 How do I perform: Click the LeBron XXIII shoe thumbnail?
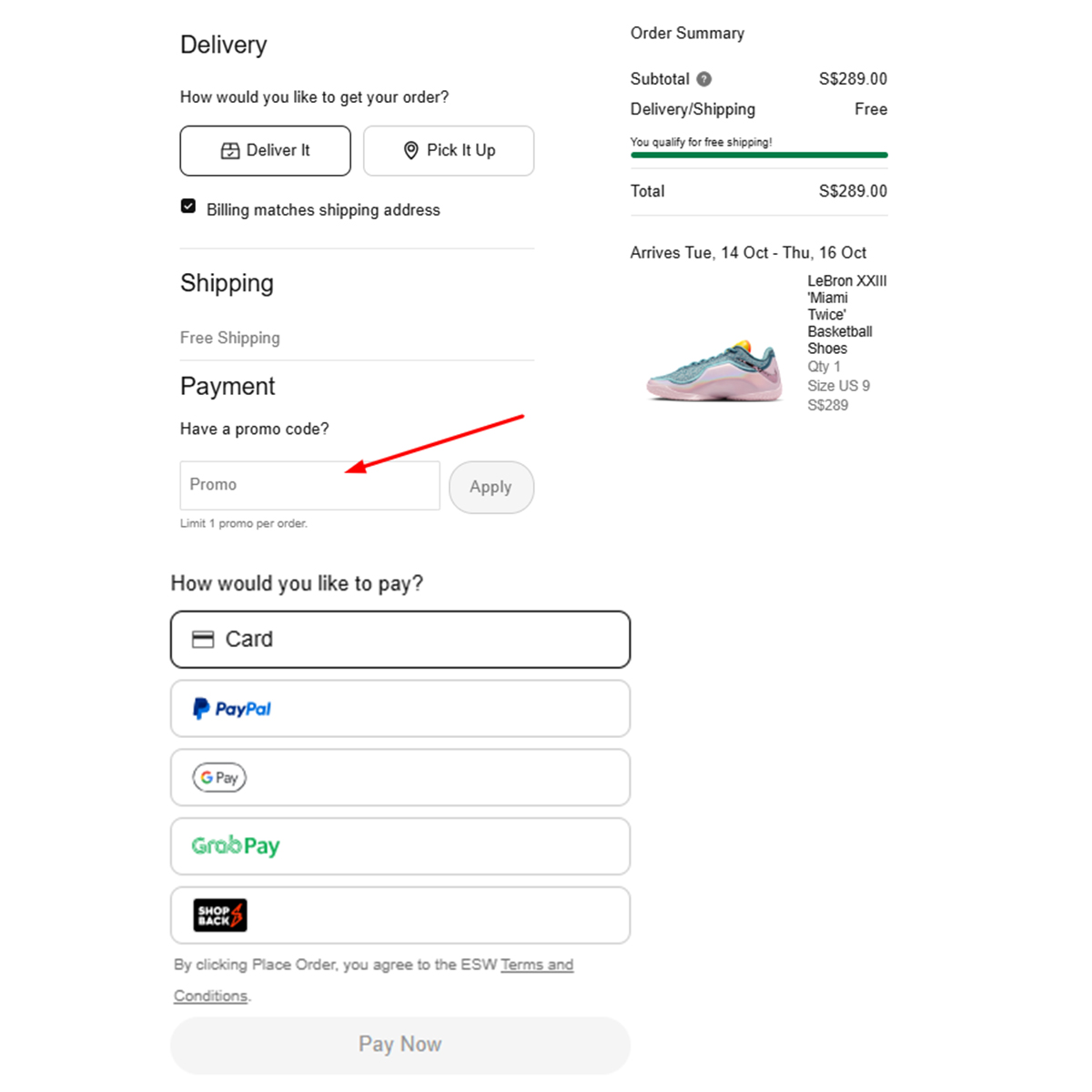click(x=715, y=370)
